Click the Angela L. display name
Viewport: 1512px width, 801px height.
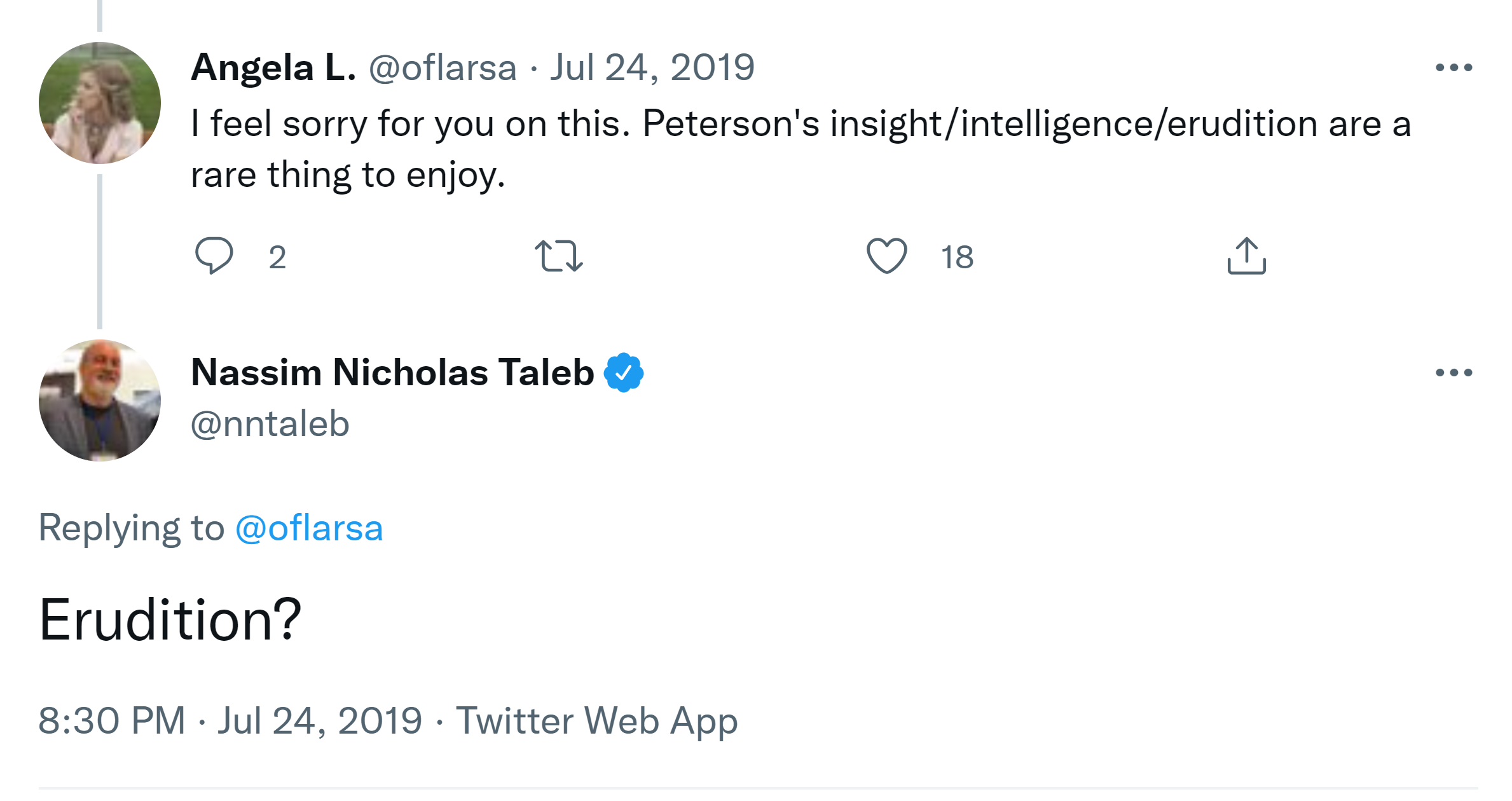point(273,67)
